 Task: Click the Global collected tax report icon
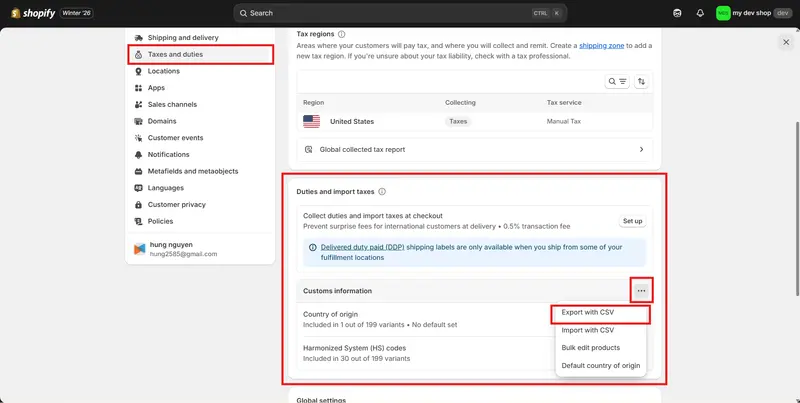click(x=308, y=149)
